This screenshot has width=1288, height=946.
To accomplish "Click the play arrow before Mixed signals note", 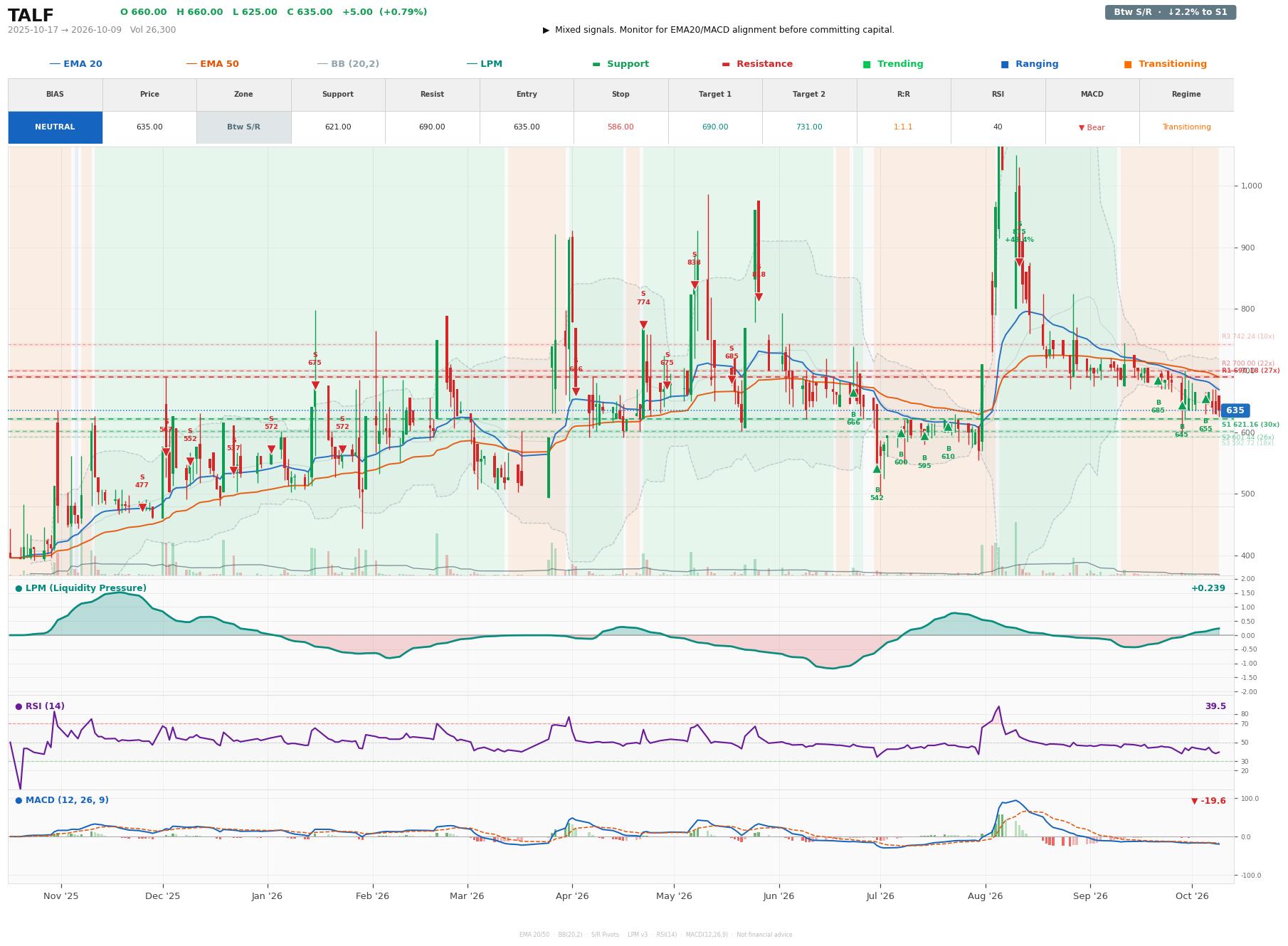I will pyautogui.click(x=546, y=30).
